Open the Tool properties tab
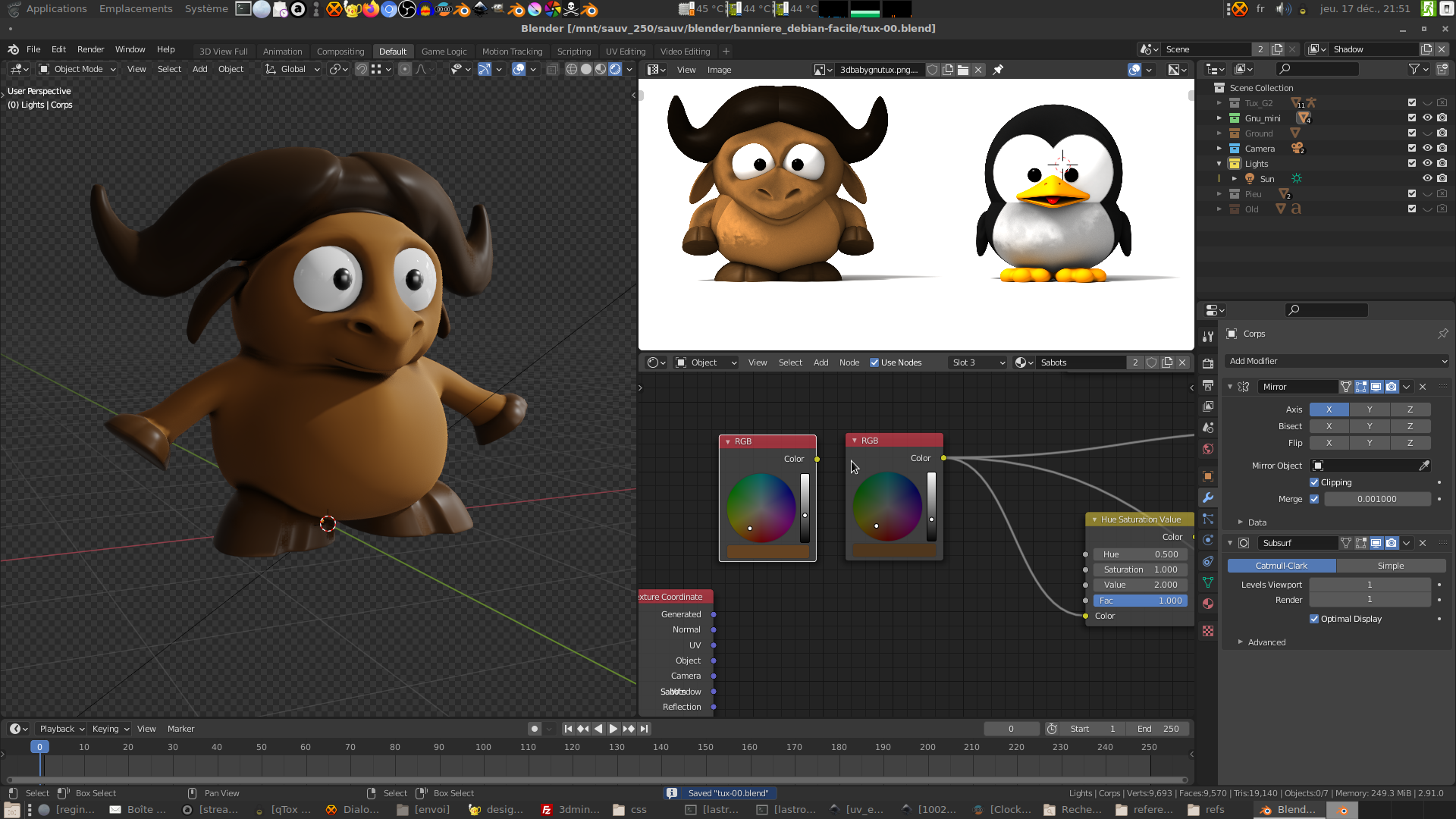 [1208, 336]
